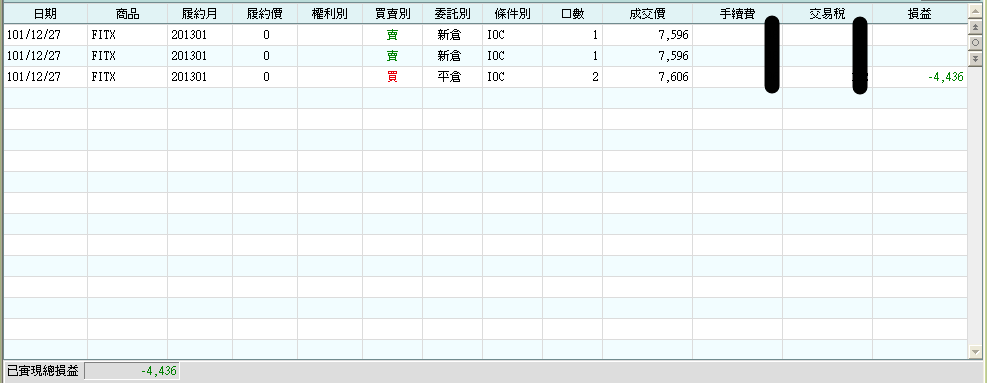The width and height of the screenshot is (987, 383).
Task: Click the scroll-down arrow at scrollbar bottom
Action: pyautogui.click(x=975, y=352)
